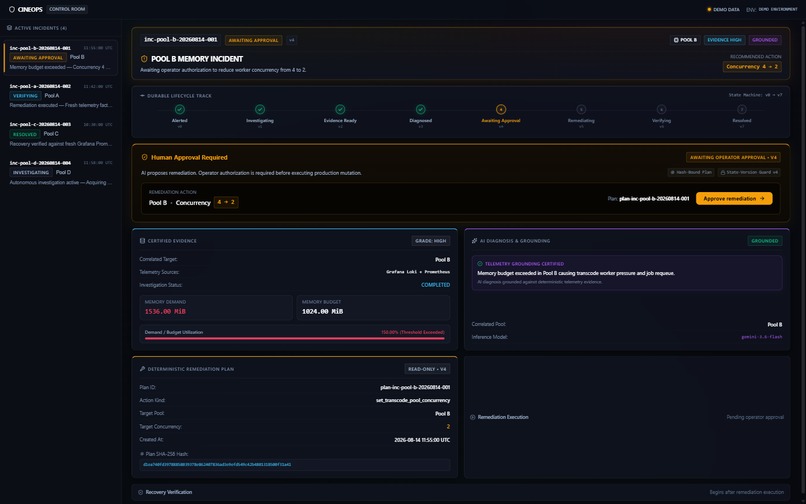Select the Investigating lifecycle step checkmark
The height and width of the screenshot is (504, 806).
pos(260,109)
